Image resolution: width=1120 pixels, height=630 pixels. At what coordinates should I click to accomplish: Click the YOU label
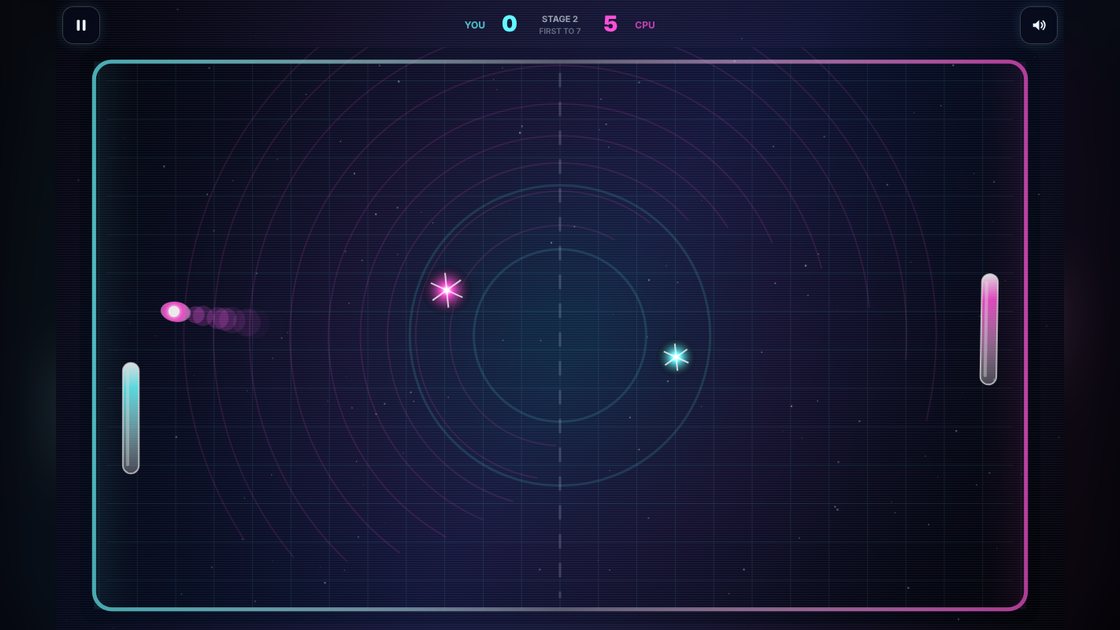pos(475,25)
